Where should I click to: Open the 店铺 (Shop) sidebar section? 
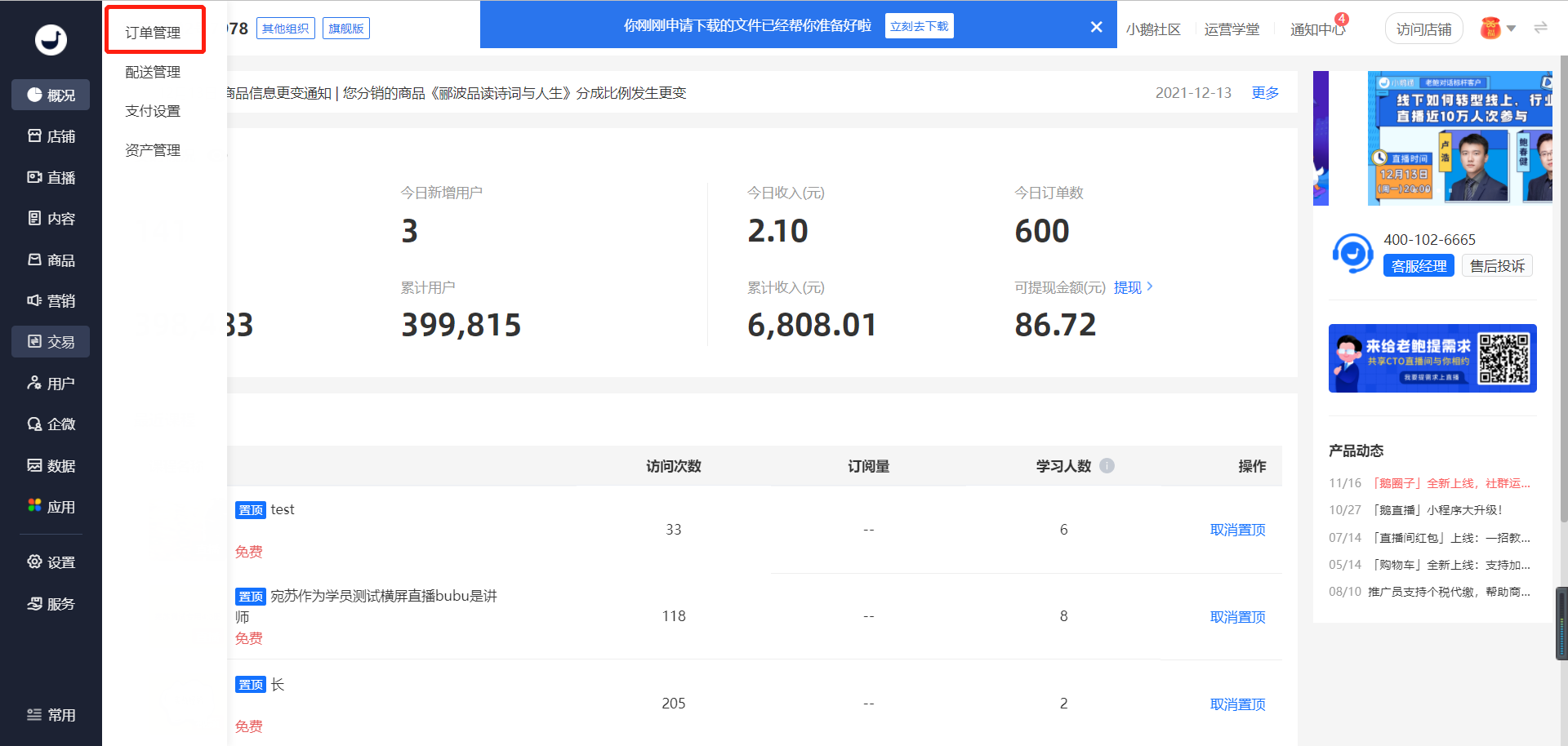click(x=51, y=136)
